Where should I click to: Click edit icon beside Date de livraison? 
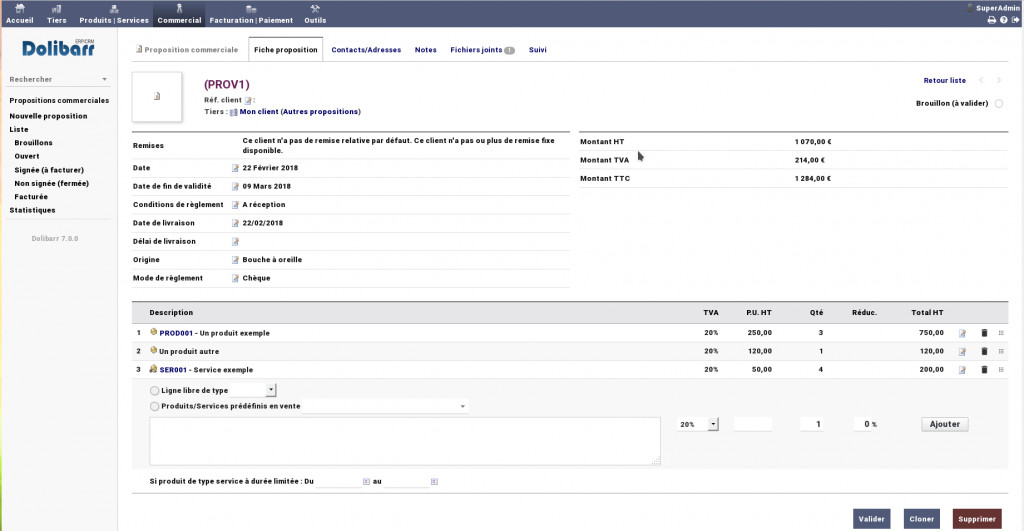point(236,223)
